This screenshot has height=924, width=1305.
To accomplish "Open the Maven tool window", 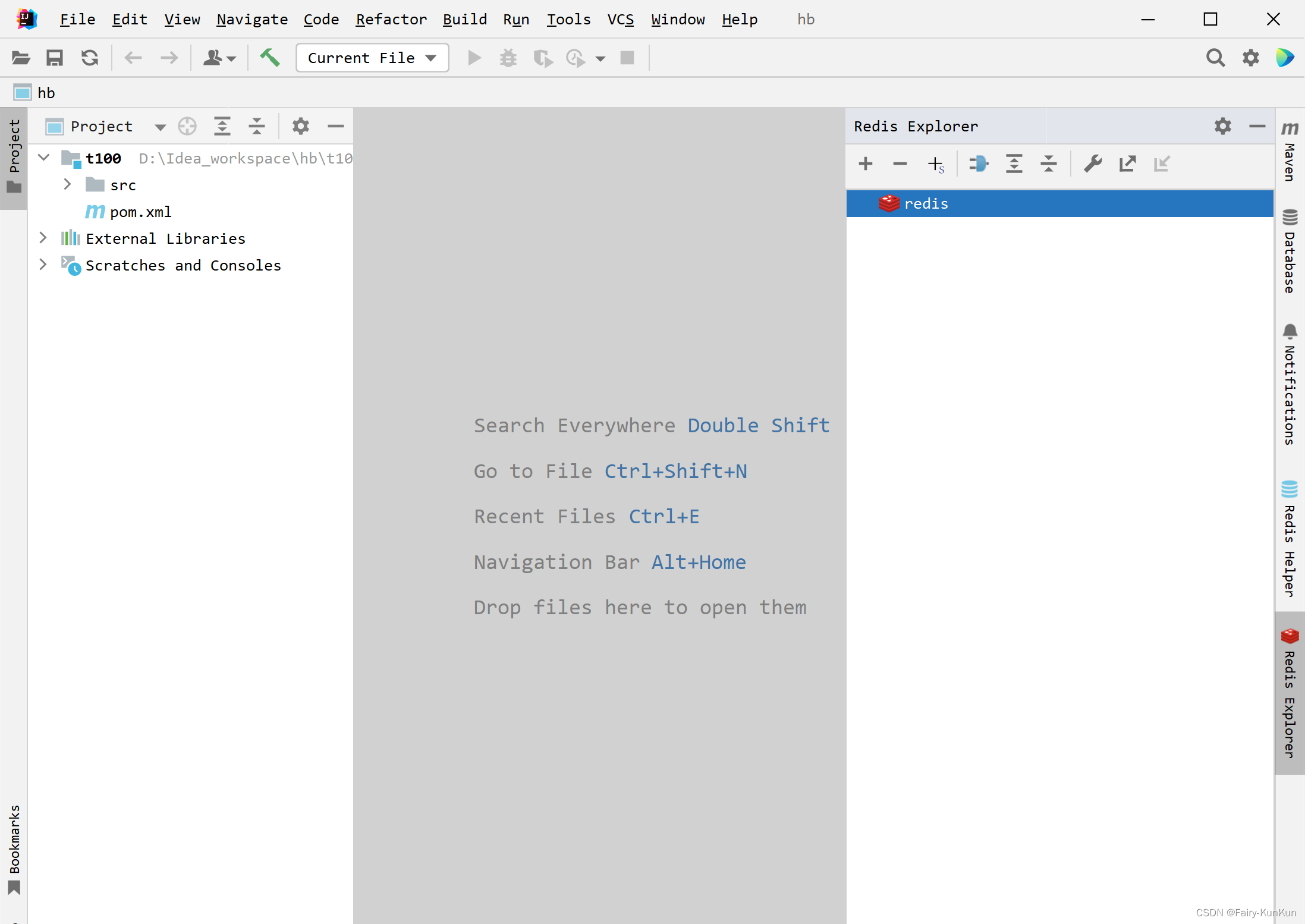I will point(1290,149).
